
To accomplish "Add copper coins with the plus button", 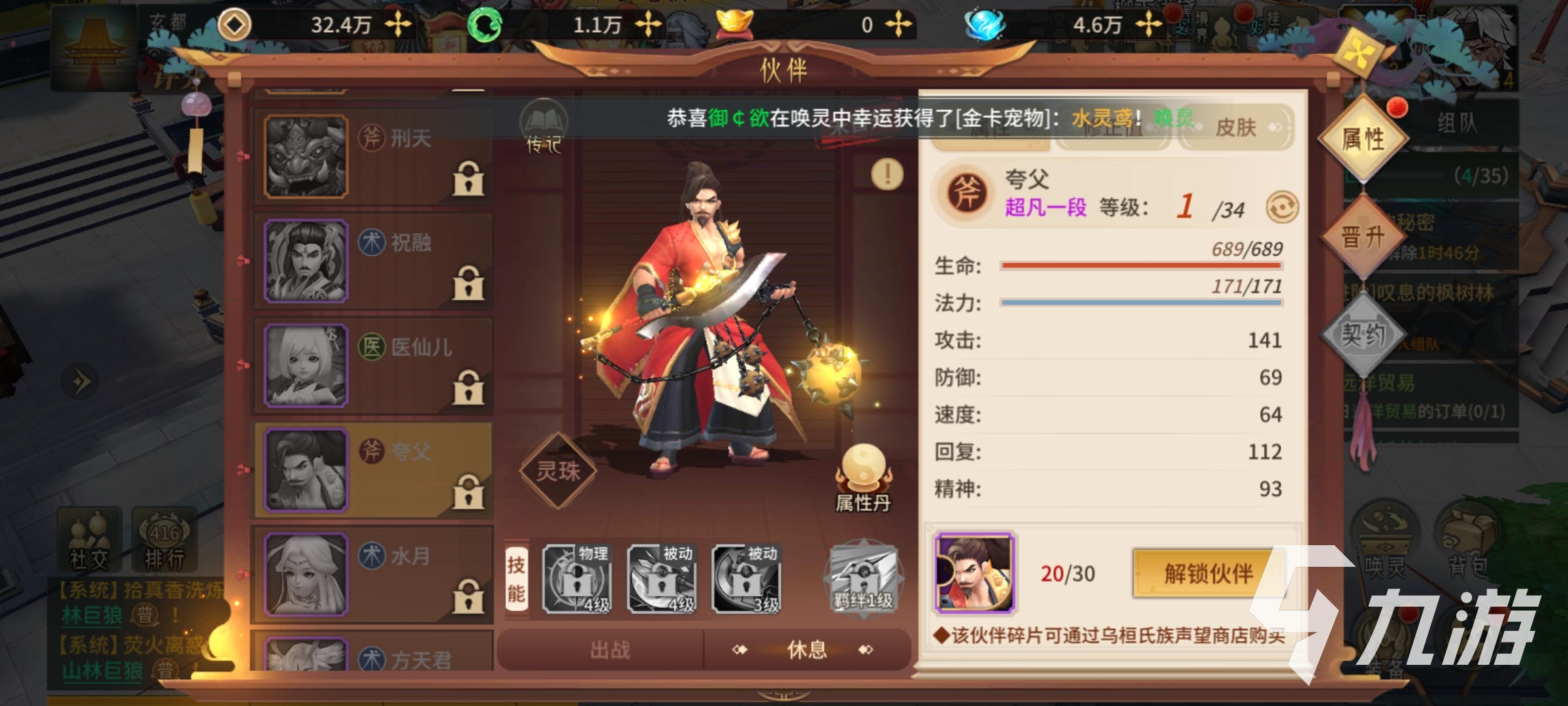I will click(x=398, y=25).
